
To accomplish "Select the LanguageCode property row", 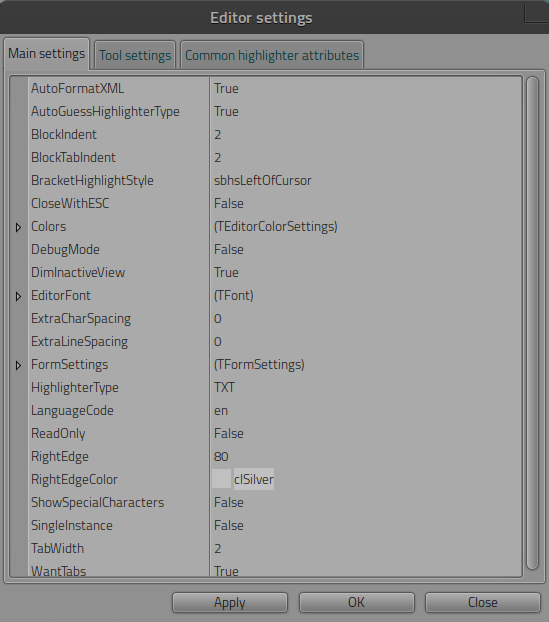I will click(x=266, y=411).
